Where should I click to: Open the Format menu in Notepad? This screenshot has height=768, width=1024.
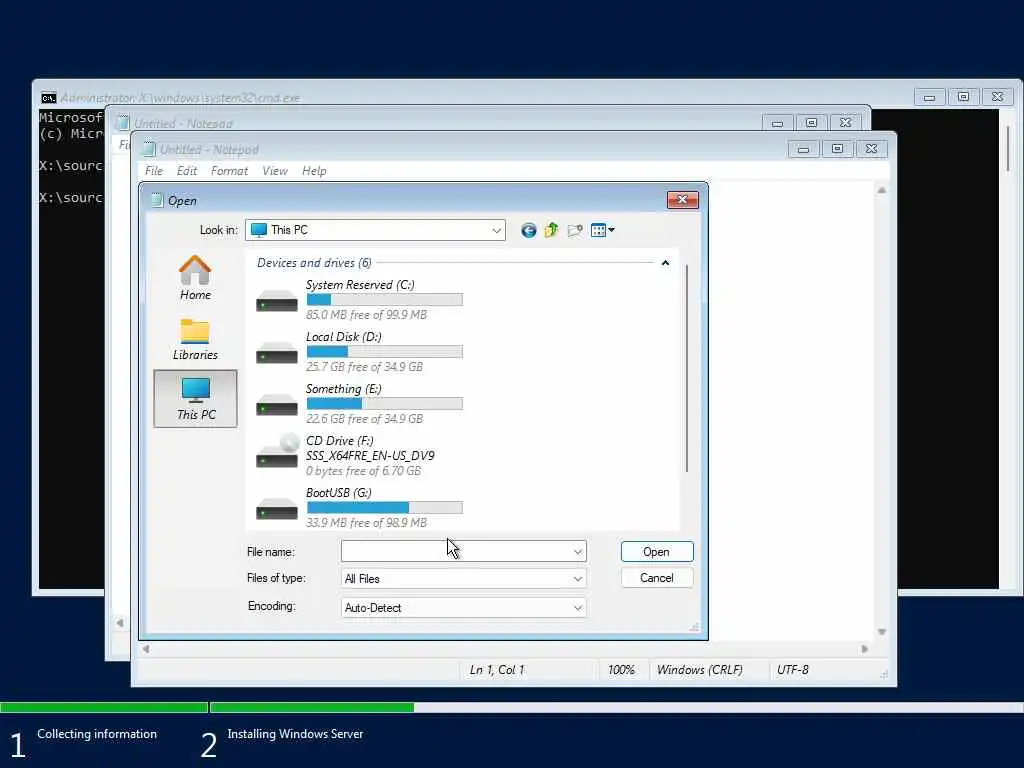click(229, 171)
